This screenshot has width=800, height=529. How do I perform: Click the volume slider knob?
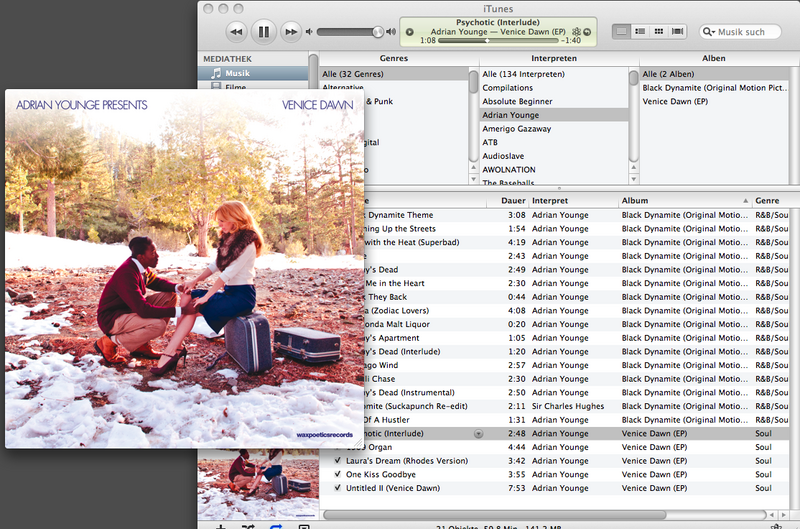378,32
